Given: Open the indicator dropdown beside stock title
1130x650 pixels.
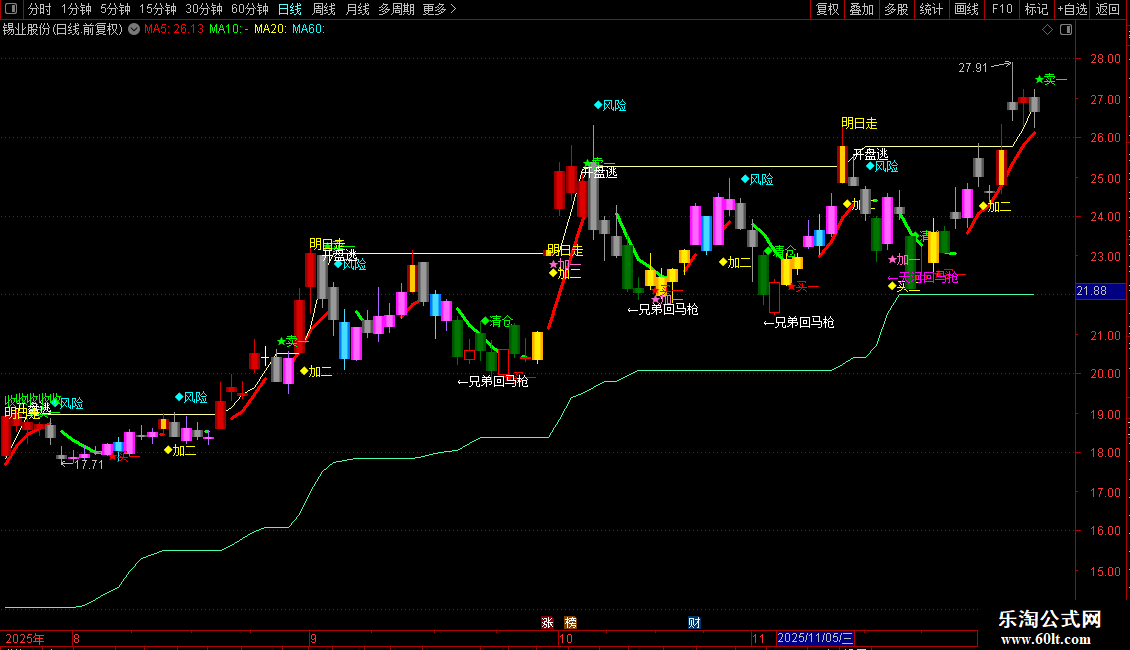Looking at the screenshot, I should tap(134, 29).
